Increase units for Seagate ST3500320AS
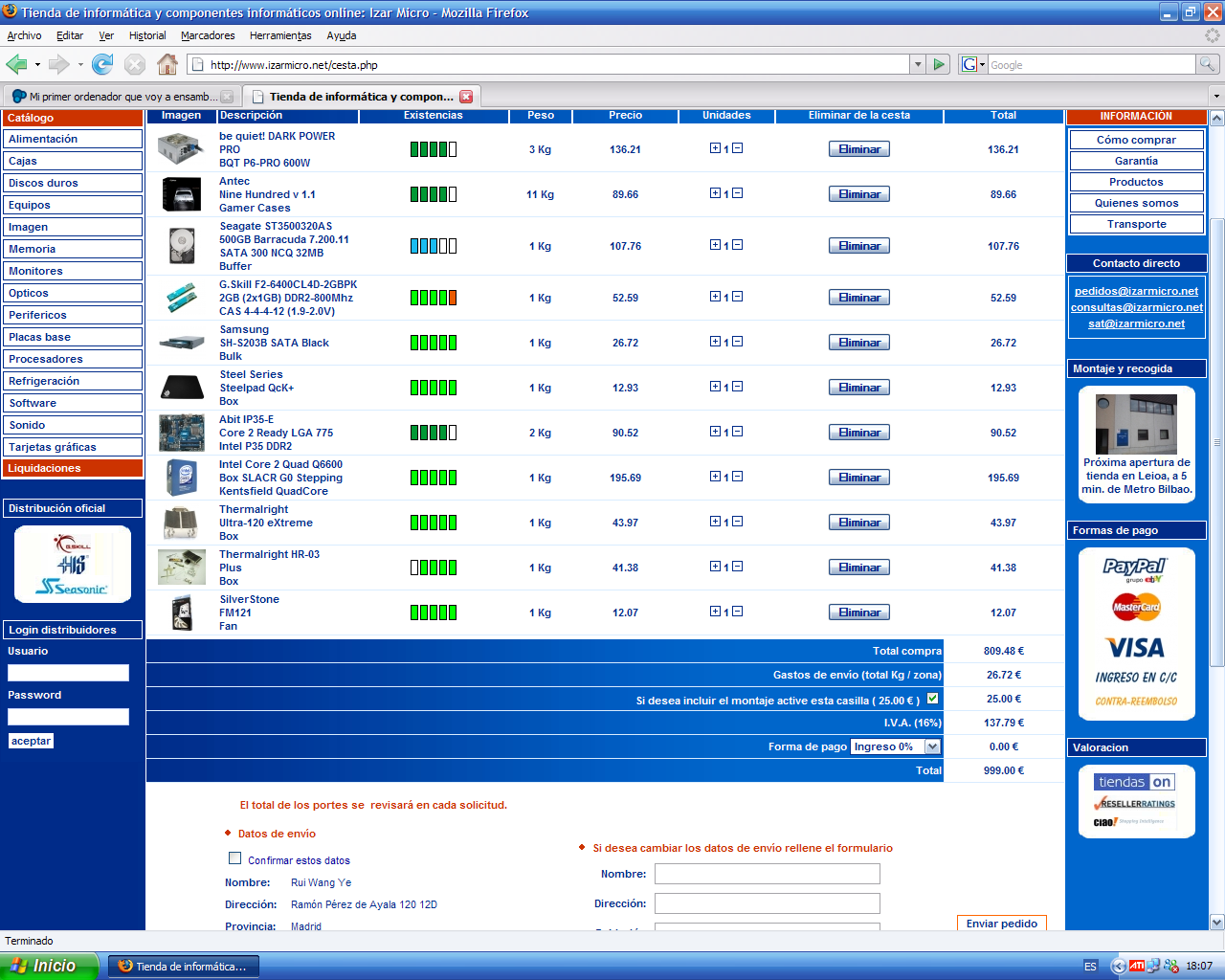 click(x=715, y=245)
